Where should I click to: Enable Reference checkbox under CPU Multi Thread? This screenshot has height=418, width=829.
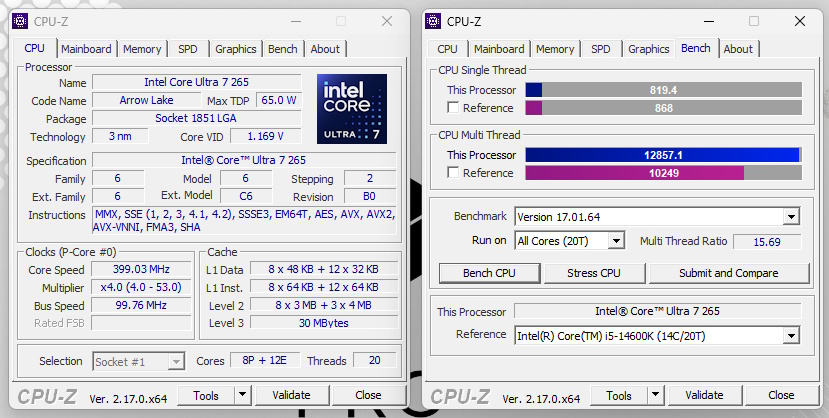tap(453, 173)
